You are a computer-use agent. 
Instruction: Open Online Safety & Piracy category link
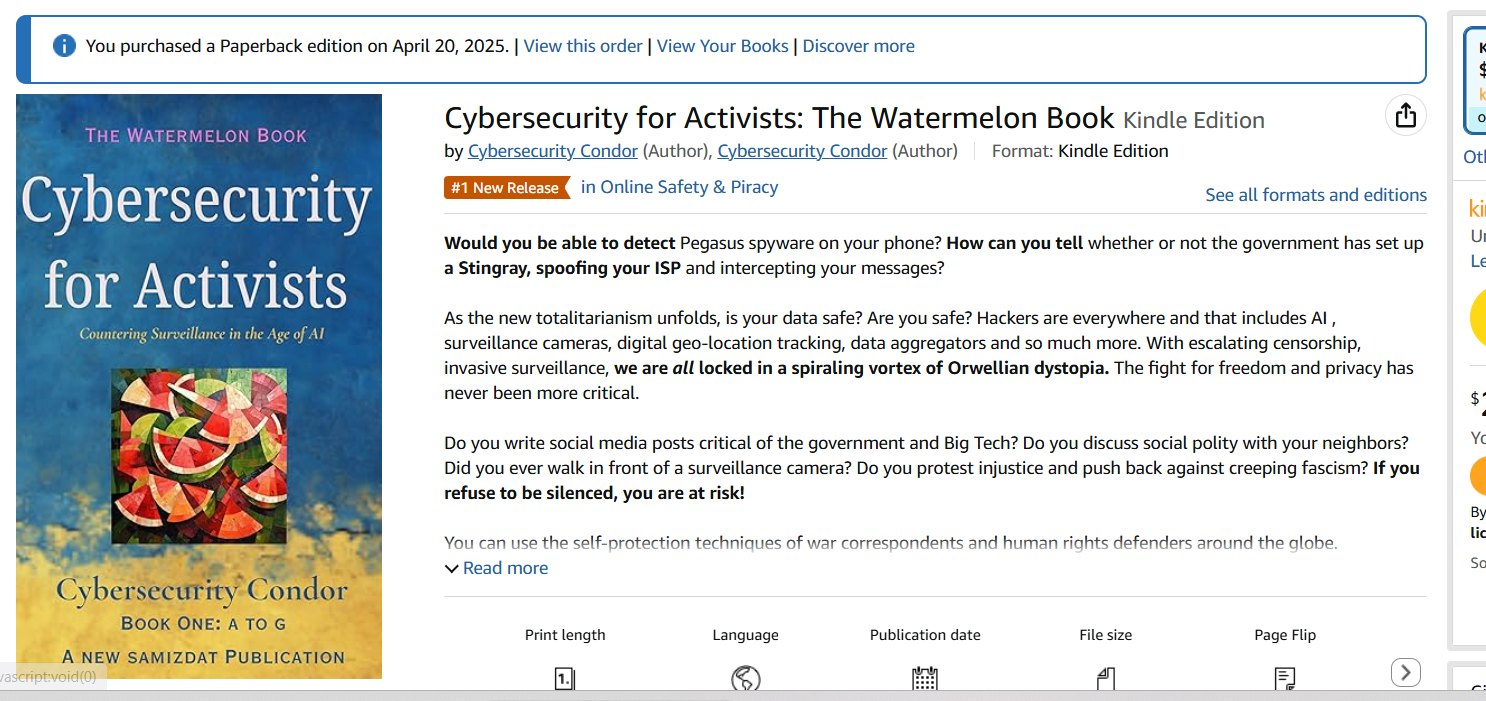[x=679, y=187]
